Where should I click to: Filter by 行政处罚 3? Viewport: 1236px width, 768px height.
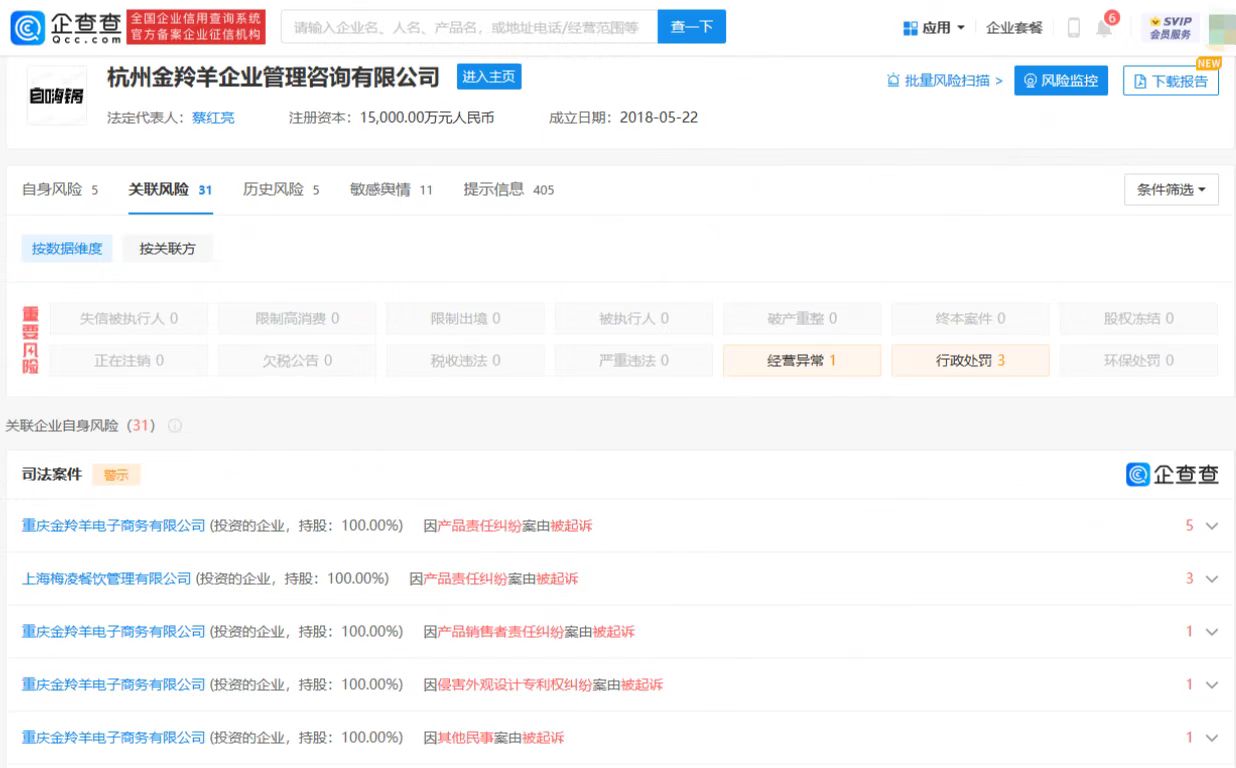pyautogui.click(x=970, y=360)
